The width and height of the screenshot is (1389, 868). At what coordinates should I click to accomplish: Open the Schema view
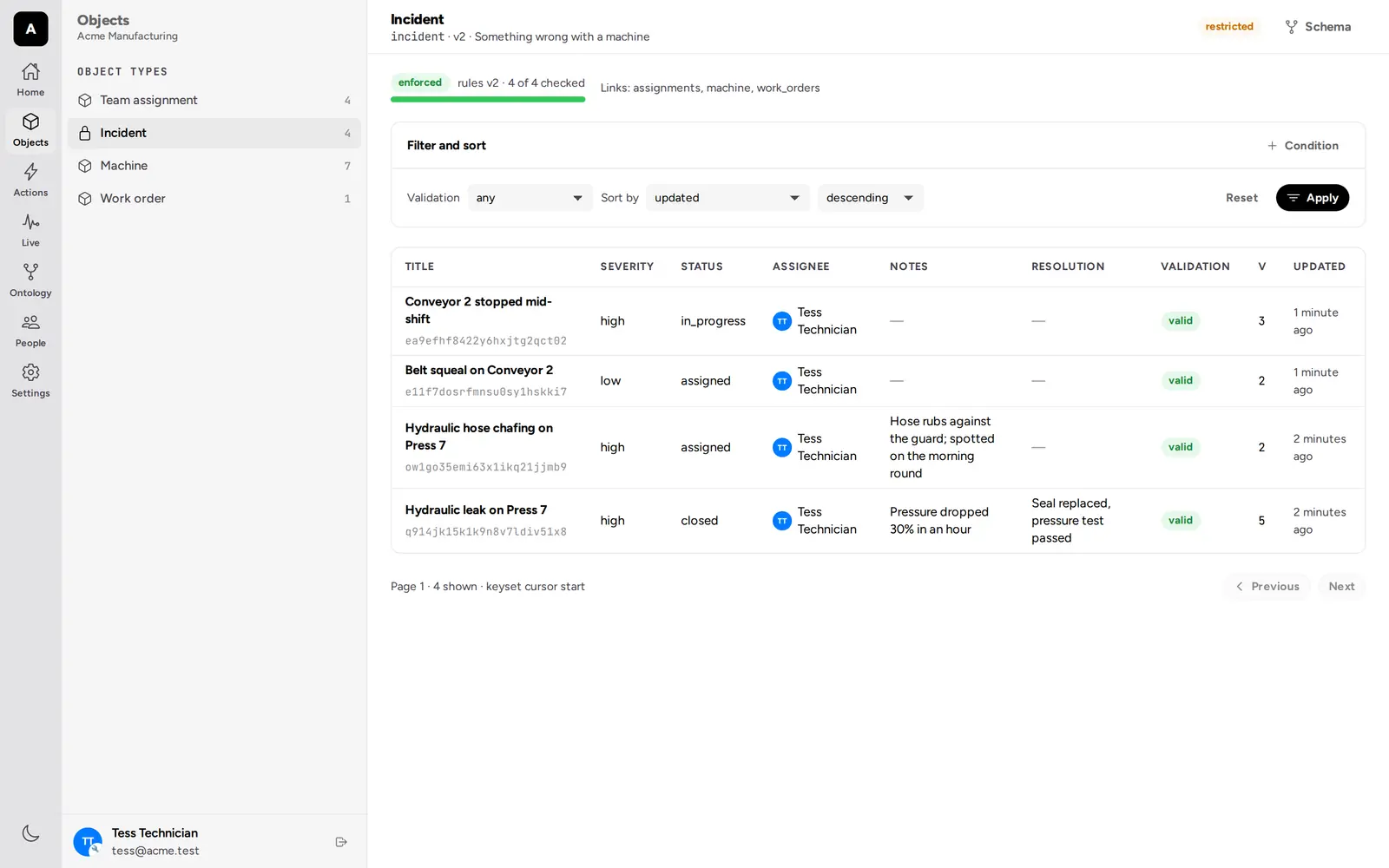[x=1318, y=27]
